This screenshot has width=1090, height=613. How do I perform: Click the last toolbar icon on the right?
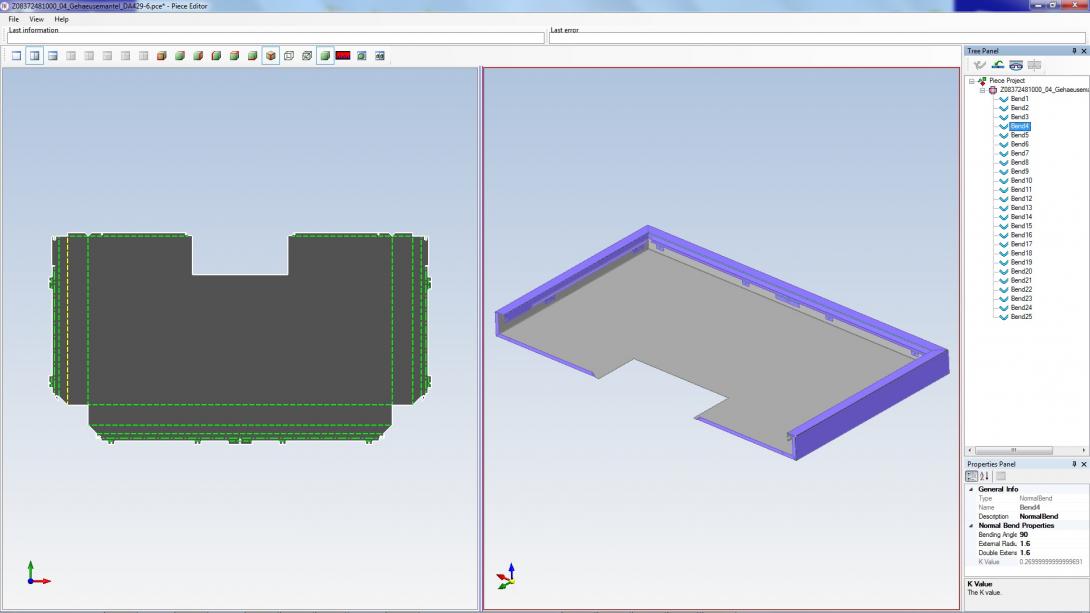(380, 56)
